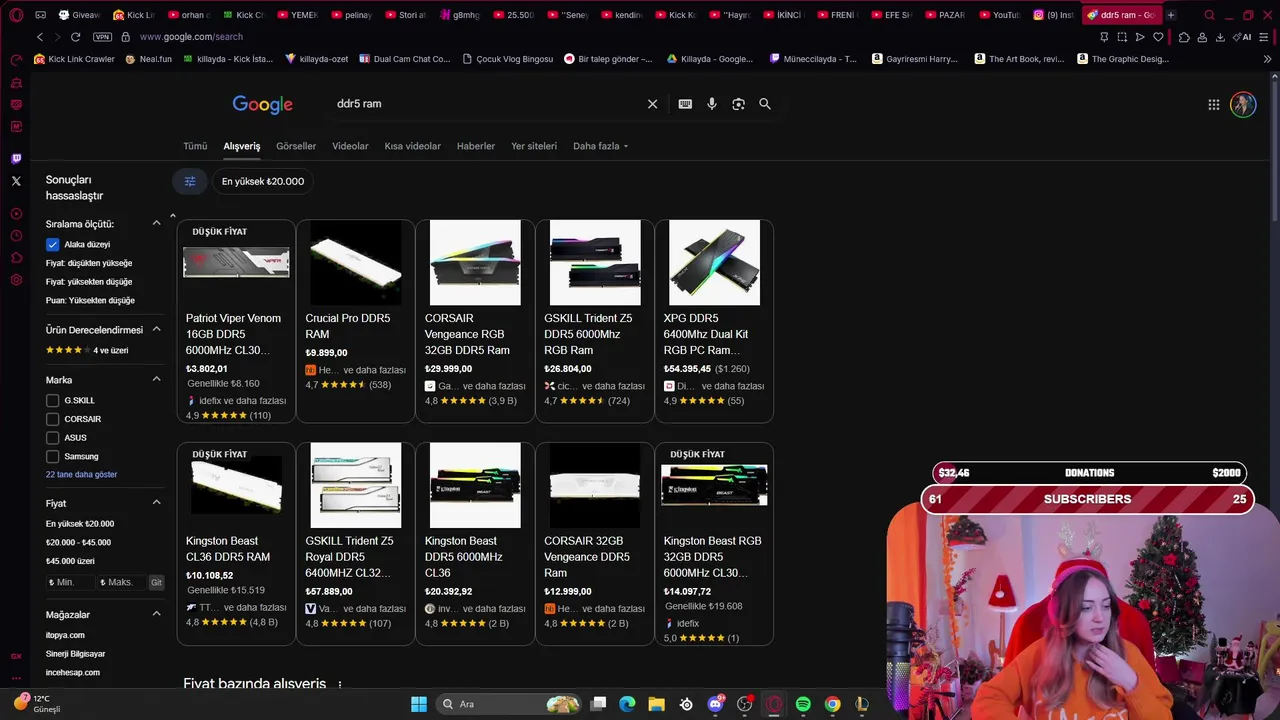Viewport: 1280px width, 720px height.
Task: Uncheck the Alaka düzeyi sorting checkbox
Action: click(x=53, y=244)
